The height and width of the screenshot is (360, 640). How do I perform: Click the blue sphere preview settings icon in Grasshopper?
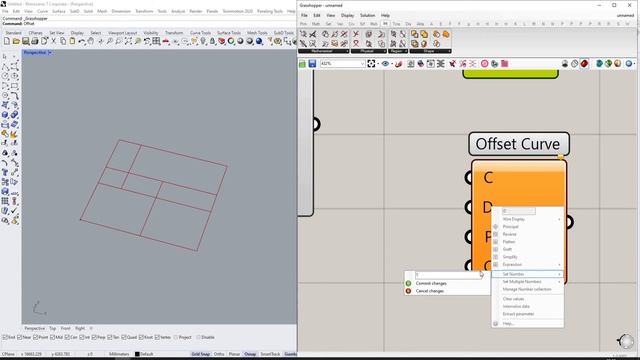(629, 64)
